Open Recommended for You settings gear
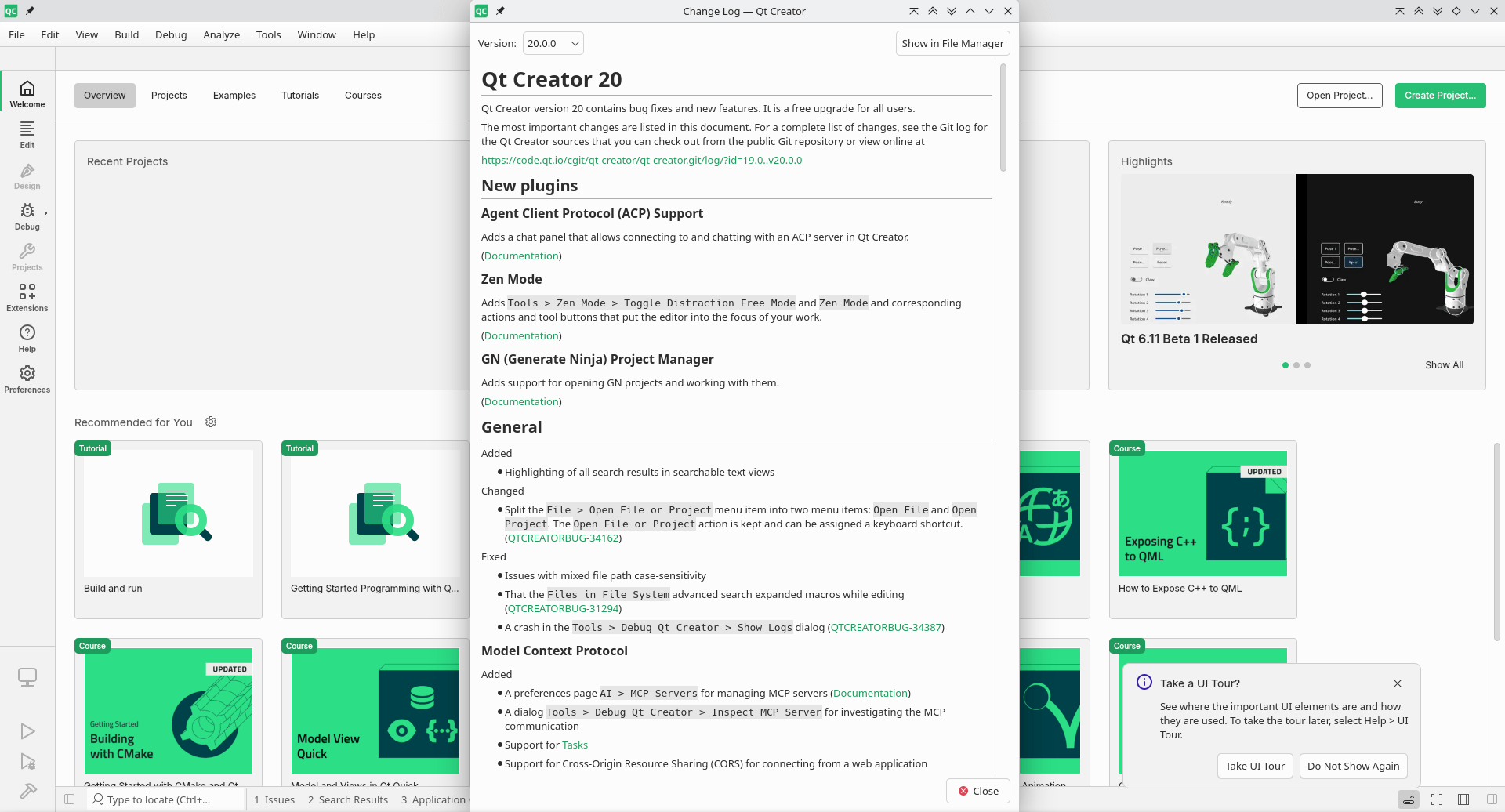 (x=211, y=422)
